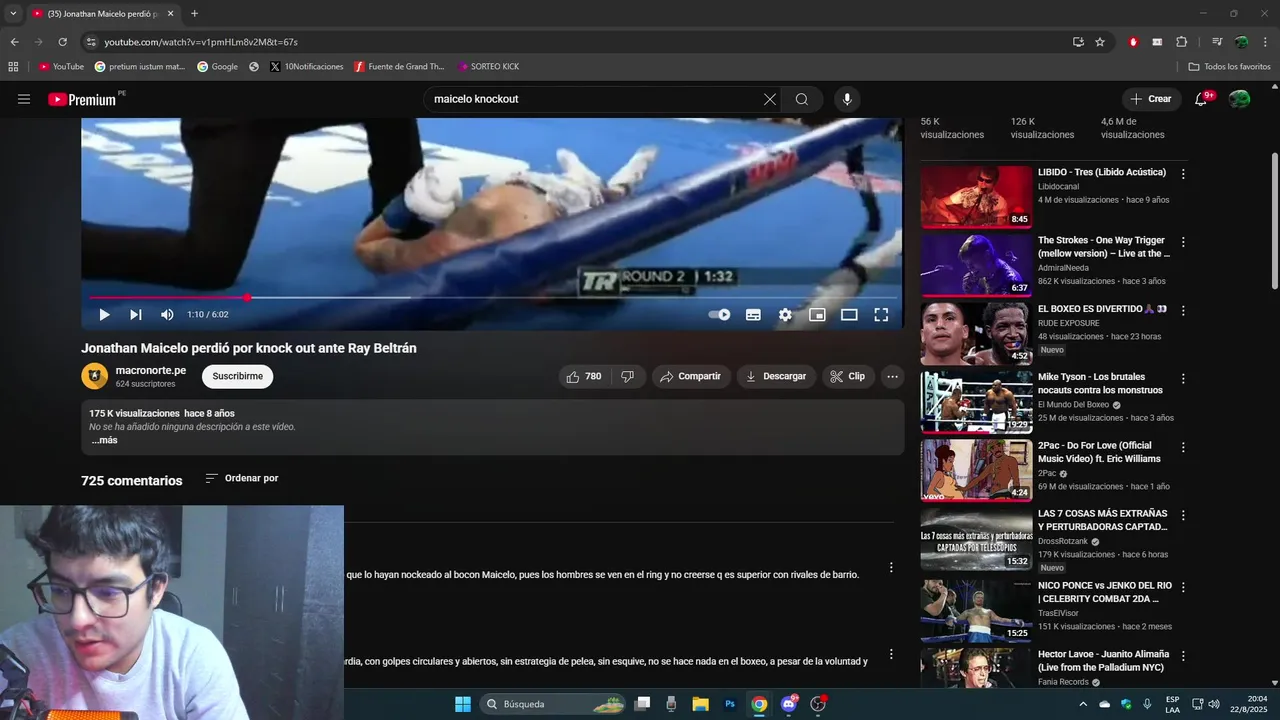Subscribe to macronorte.pe channel
Image resolution: width=1280 pixels, height=720 pixels.
[237, 376]
